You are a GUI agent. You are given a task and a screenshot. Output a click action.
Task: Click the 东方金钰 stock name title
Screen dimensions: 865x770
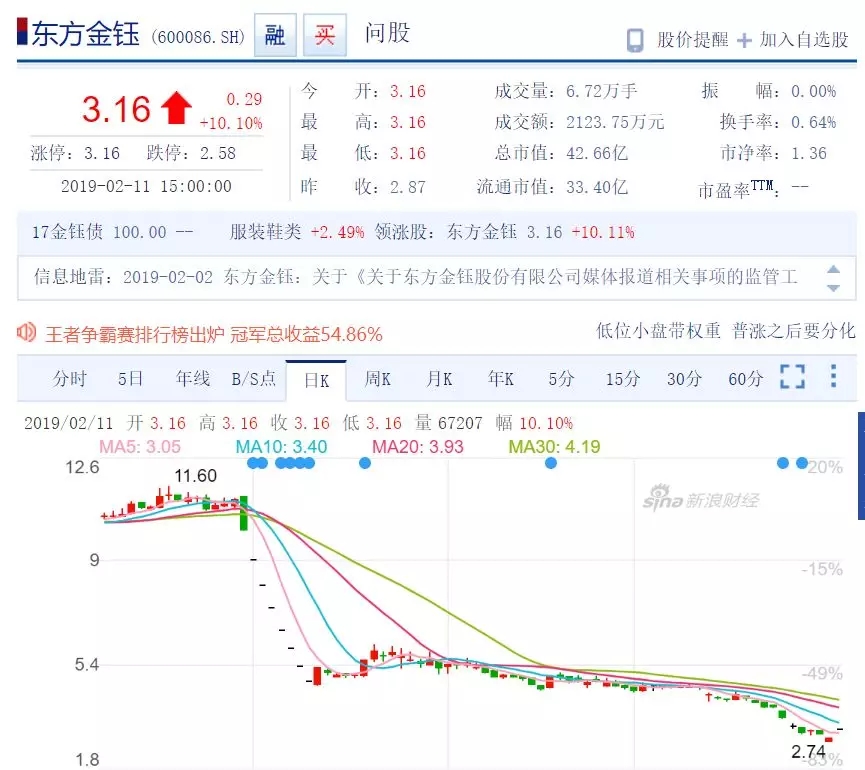pos(86,34)
